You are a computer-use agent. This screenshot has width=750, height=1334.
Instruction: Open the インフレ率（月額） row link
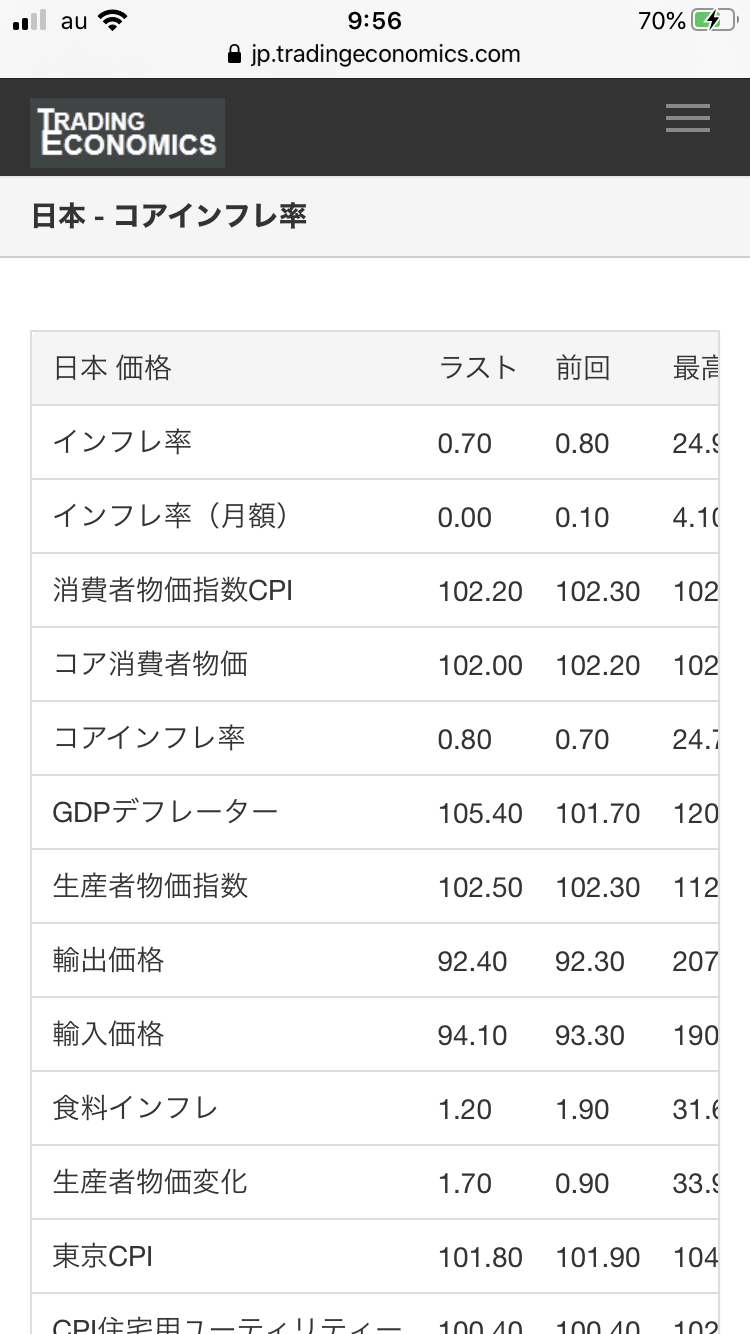pyautogui.click(x=171, y=516)
